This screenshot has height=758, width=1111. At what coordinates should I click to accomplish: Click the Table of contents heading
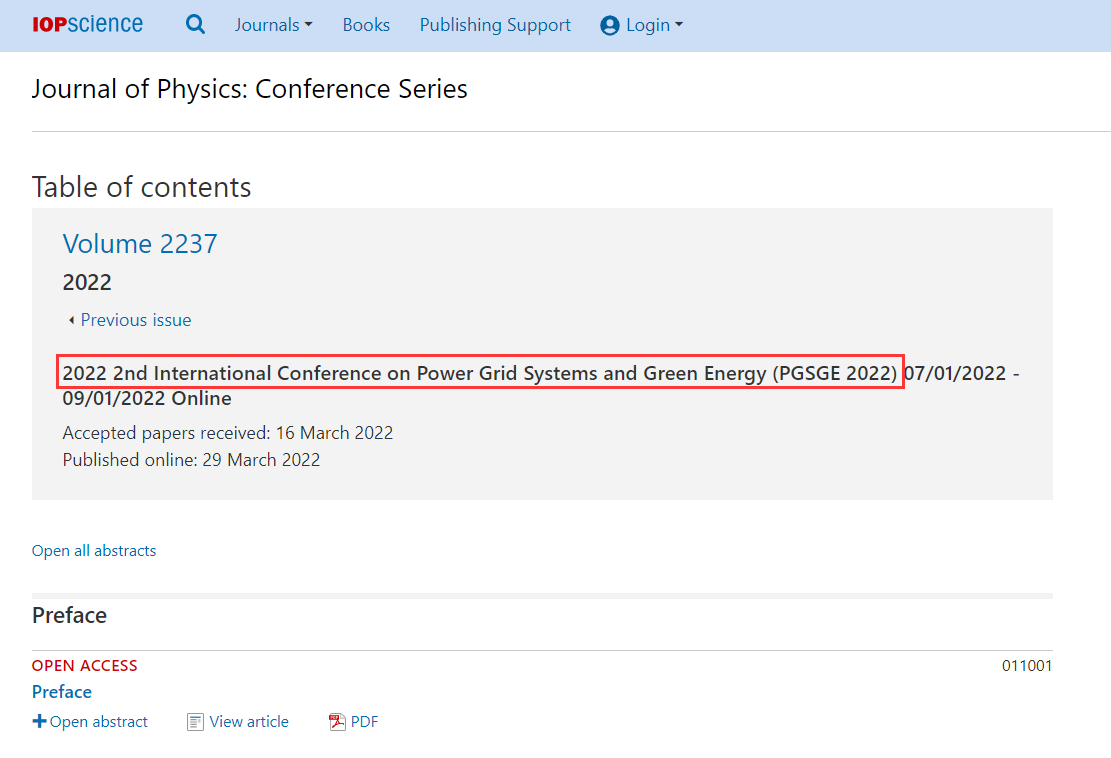142,187
